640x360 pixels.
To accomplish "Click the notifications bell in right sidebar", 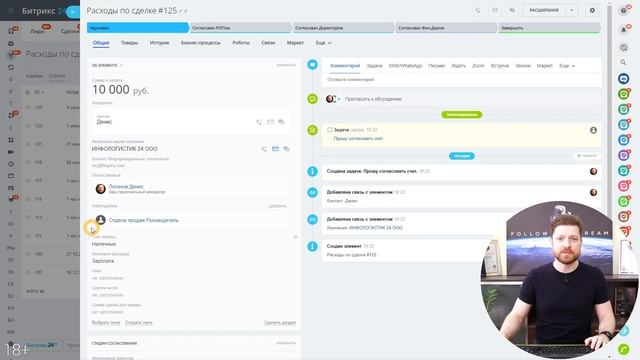I will click(623, 30).
